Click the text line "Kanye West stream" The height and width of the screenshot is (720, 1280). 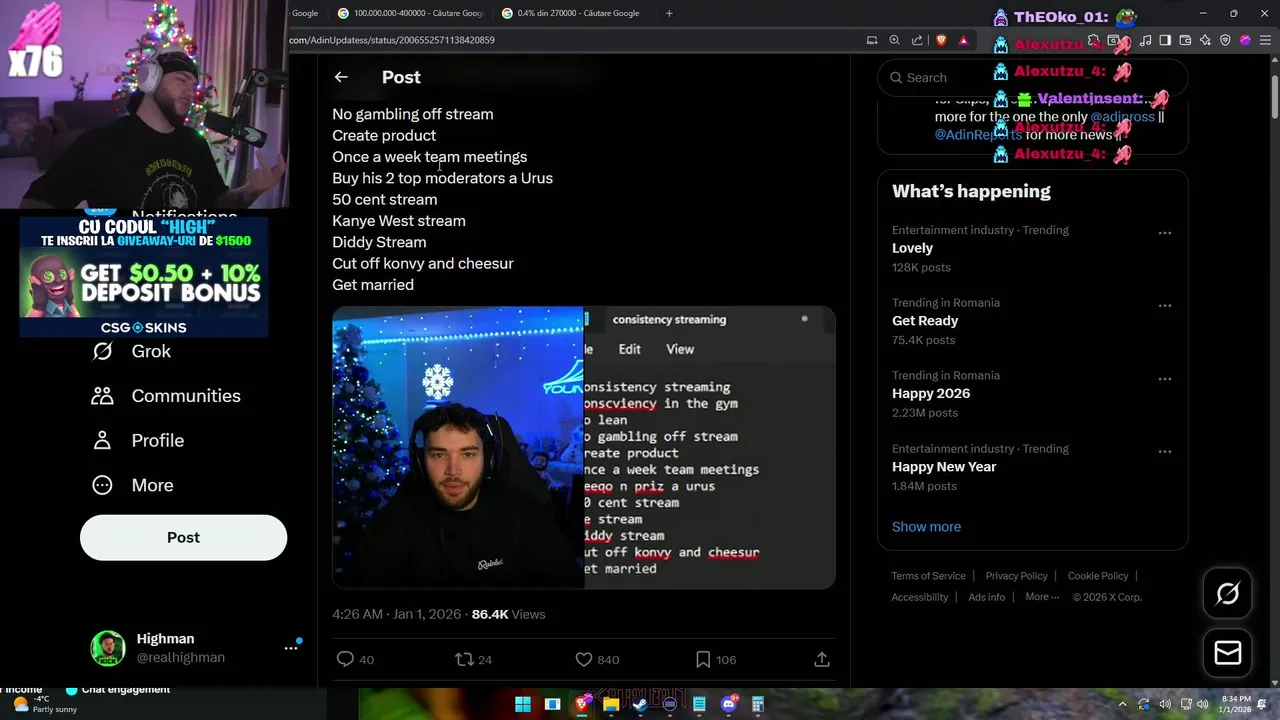[399, 221]
